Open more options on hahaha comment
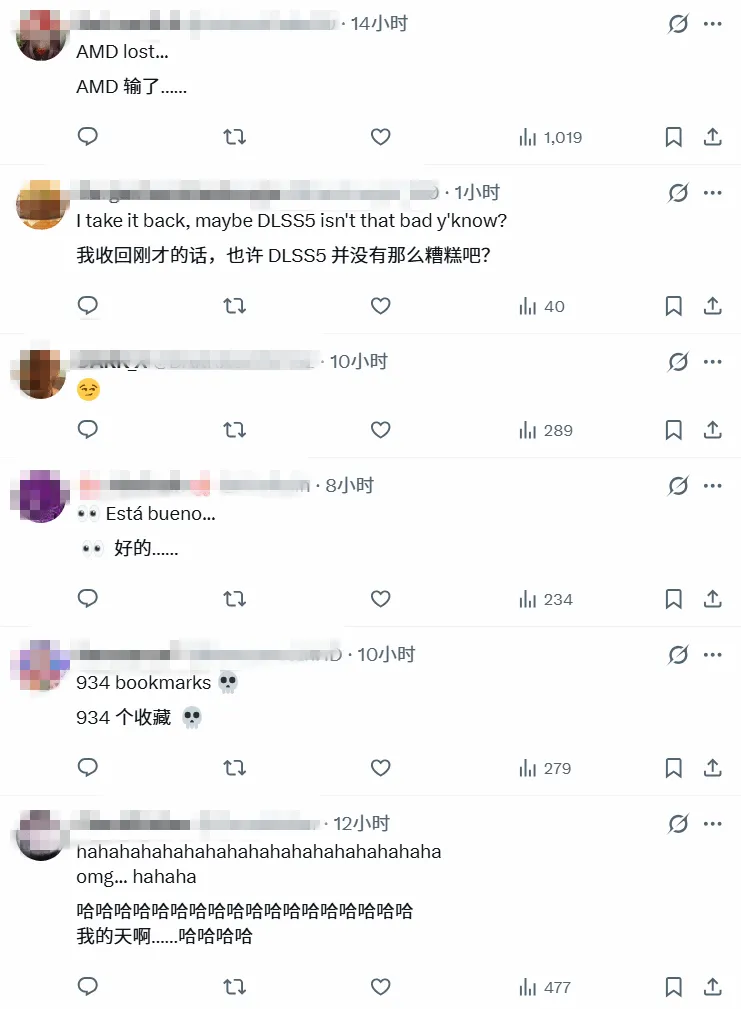 713,824
